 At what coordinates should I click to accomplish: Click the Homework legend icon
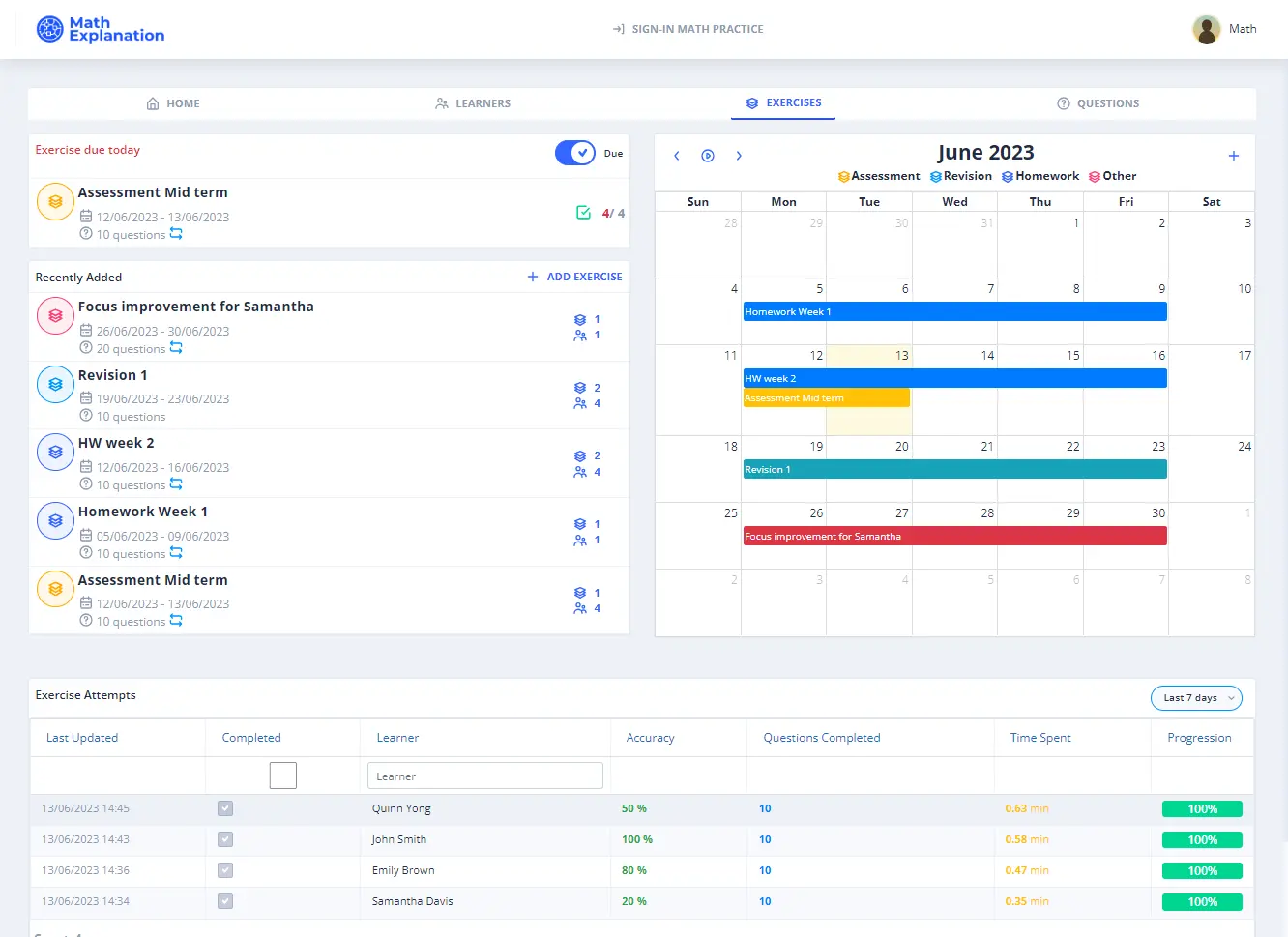[1007, 175]
